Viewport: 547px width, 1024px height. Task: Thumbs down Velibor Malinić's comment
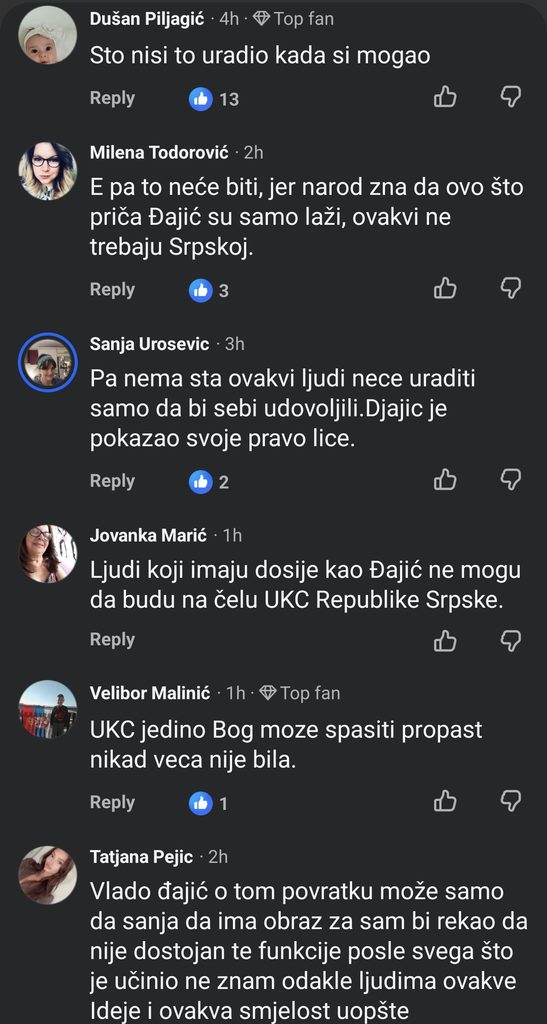pyautogui.click(x=510, y=801)
